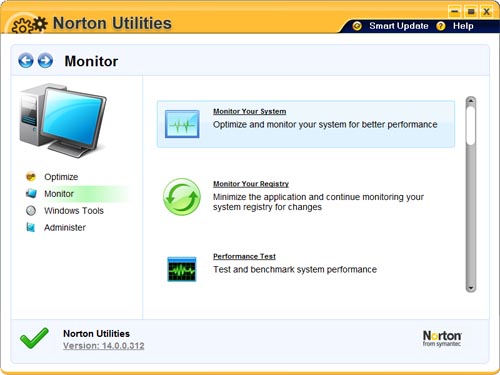Click the Windows Tools sidebar icon
The width and height of the screenshot is (500, 375).
click(x=31, y=211)
